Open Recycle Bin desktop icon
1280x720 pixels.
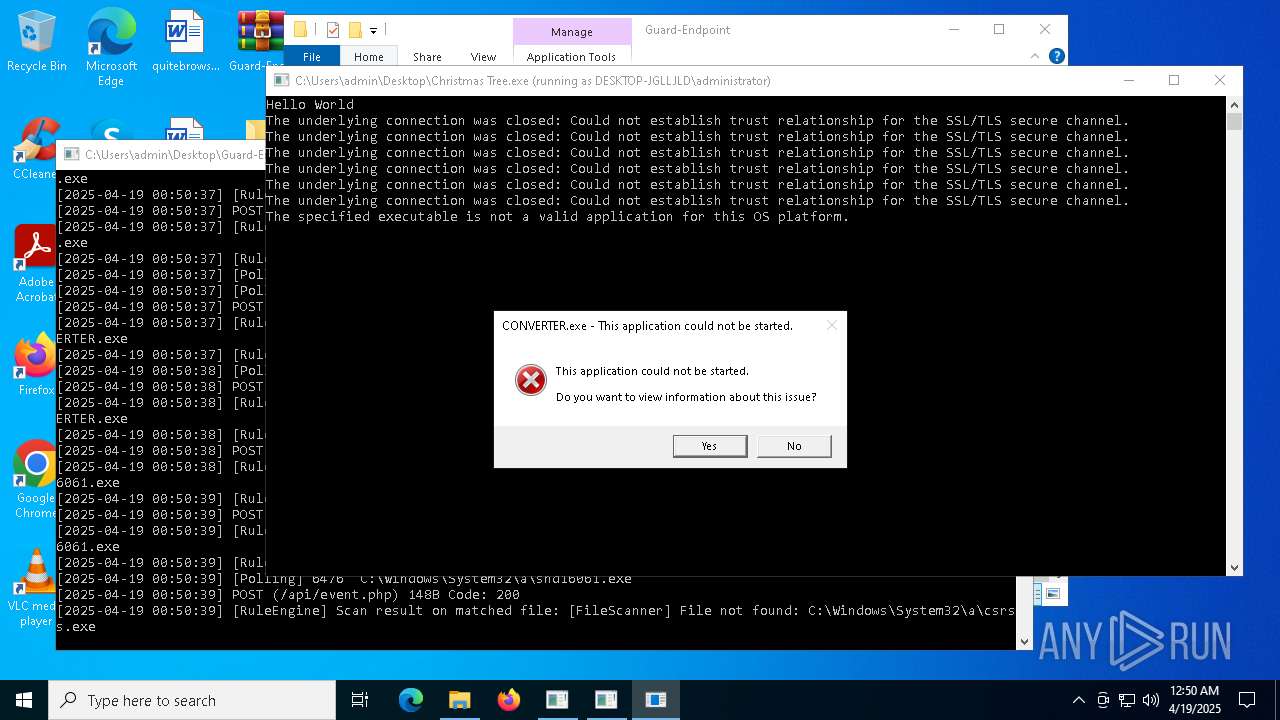coord(37,42)
